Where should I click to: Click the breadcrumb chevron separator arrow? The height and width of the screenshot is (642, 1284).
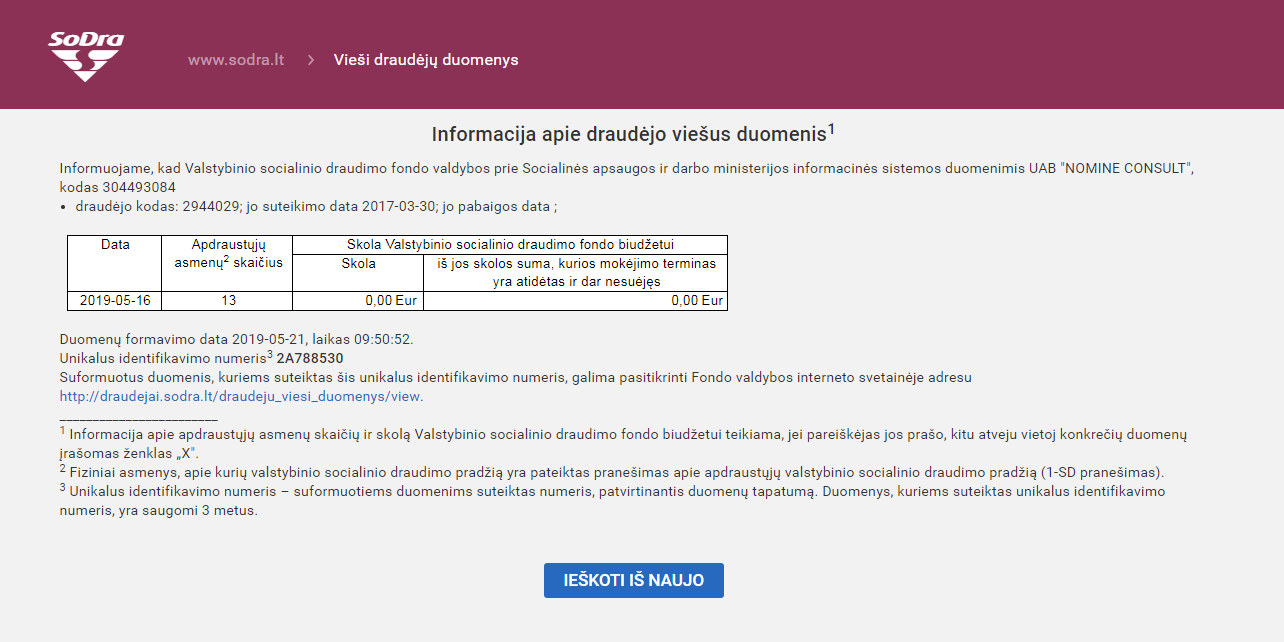coord(310,60)
